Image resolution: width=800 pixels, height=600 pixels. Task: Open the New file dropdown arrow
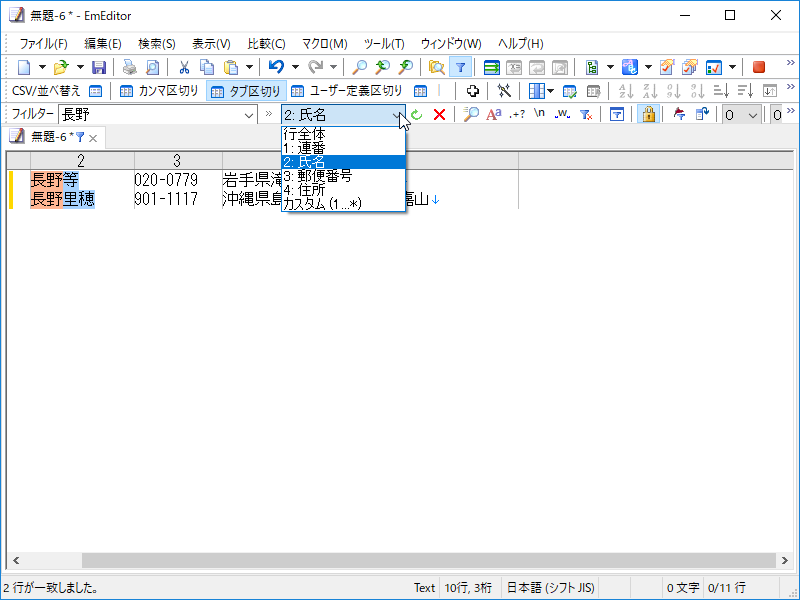coord(42,67)
